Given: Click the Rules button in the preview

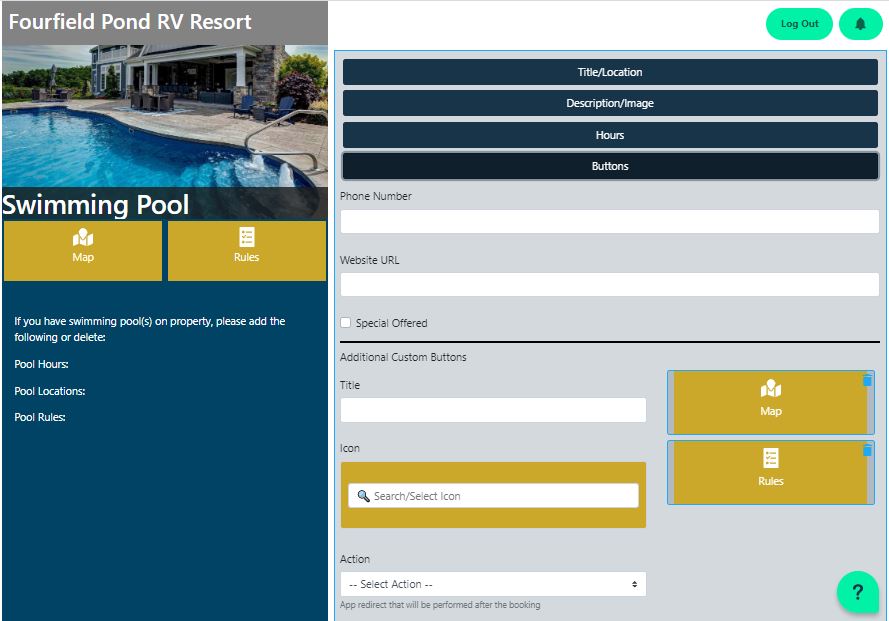Looking at the screenshot, I should point(247,251).
